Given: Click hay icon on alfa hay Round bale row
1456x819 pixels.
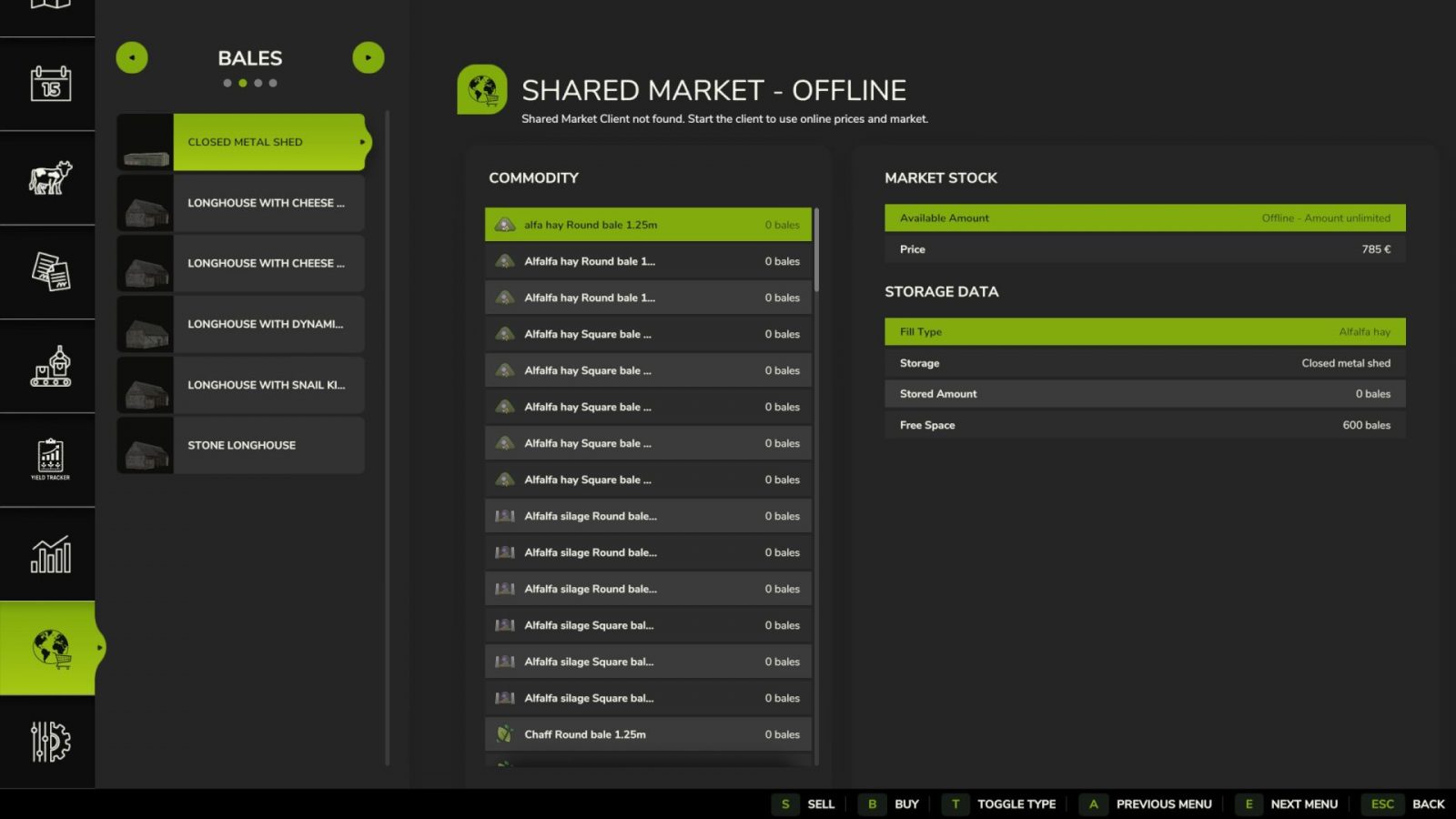Looking at the screenshot, I should (x=505, y=225).
